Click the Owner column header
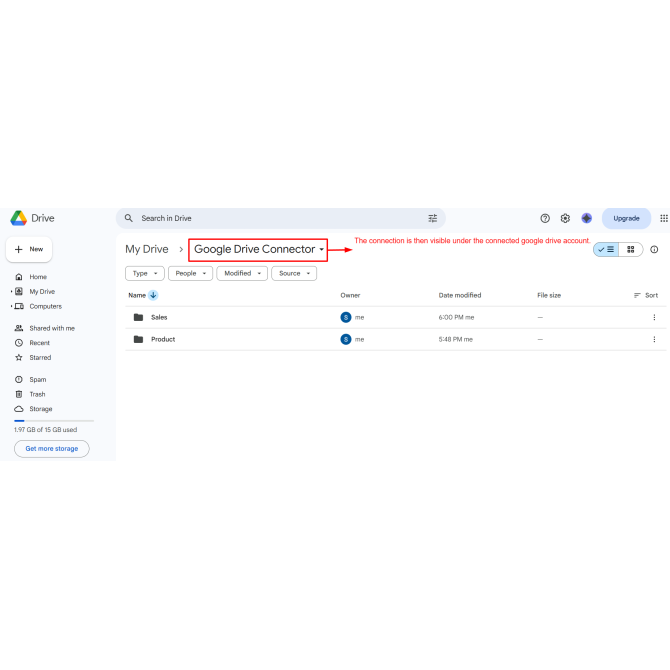 tap(350, 295)
